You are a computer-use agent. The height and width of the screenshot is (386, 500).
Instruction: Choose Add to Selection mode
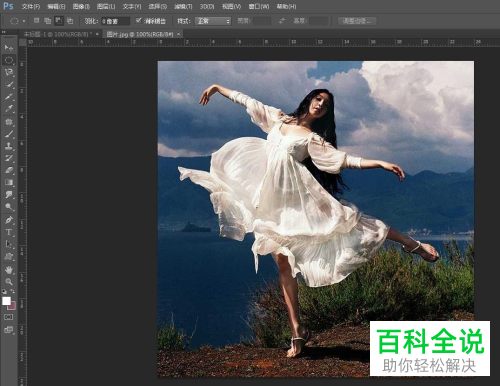coord(48,21)
